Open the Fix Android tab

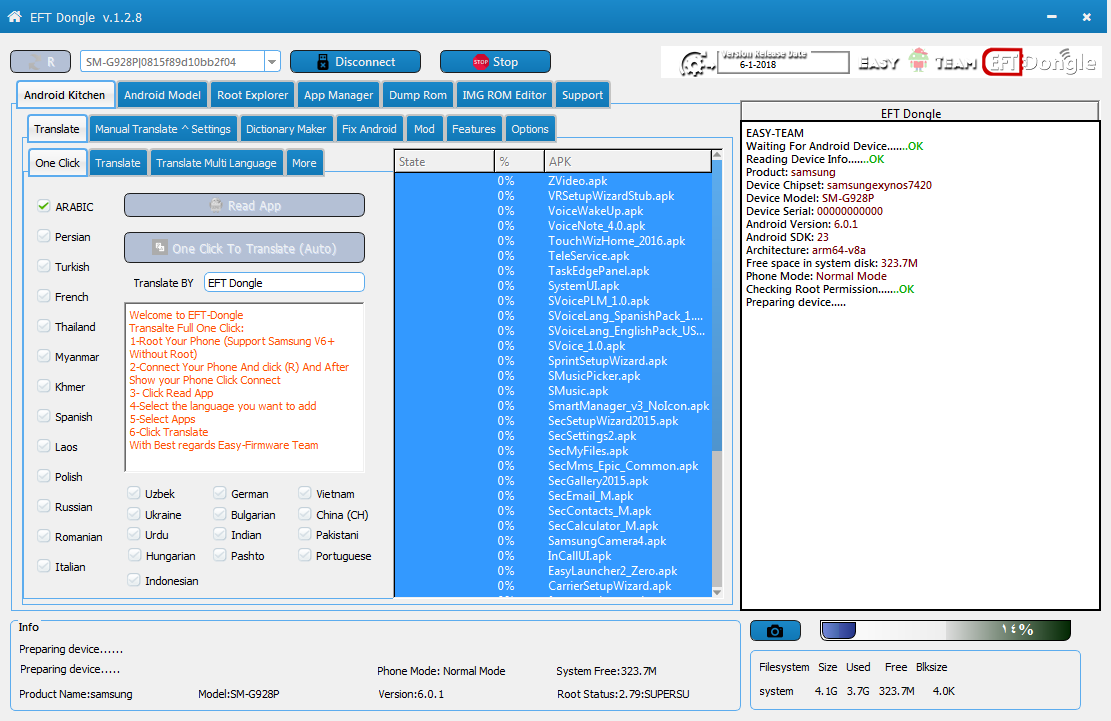[x=369, y=129]
